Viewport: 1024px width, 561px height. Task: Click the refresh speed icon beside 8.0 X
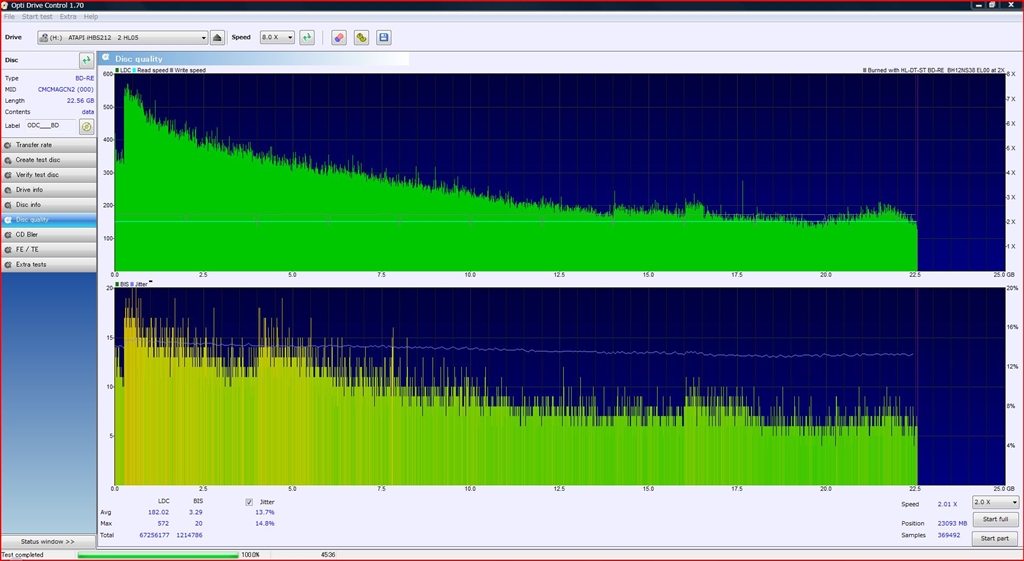point(307,38)
